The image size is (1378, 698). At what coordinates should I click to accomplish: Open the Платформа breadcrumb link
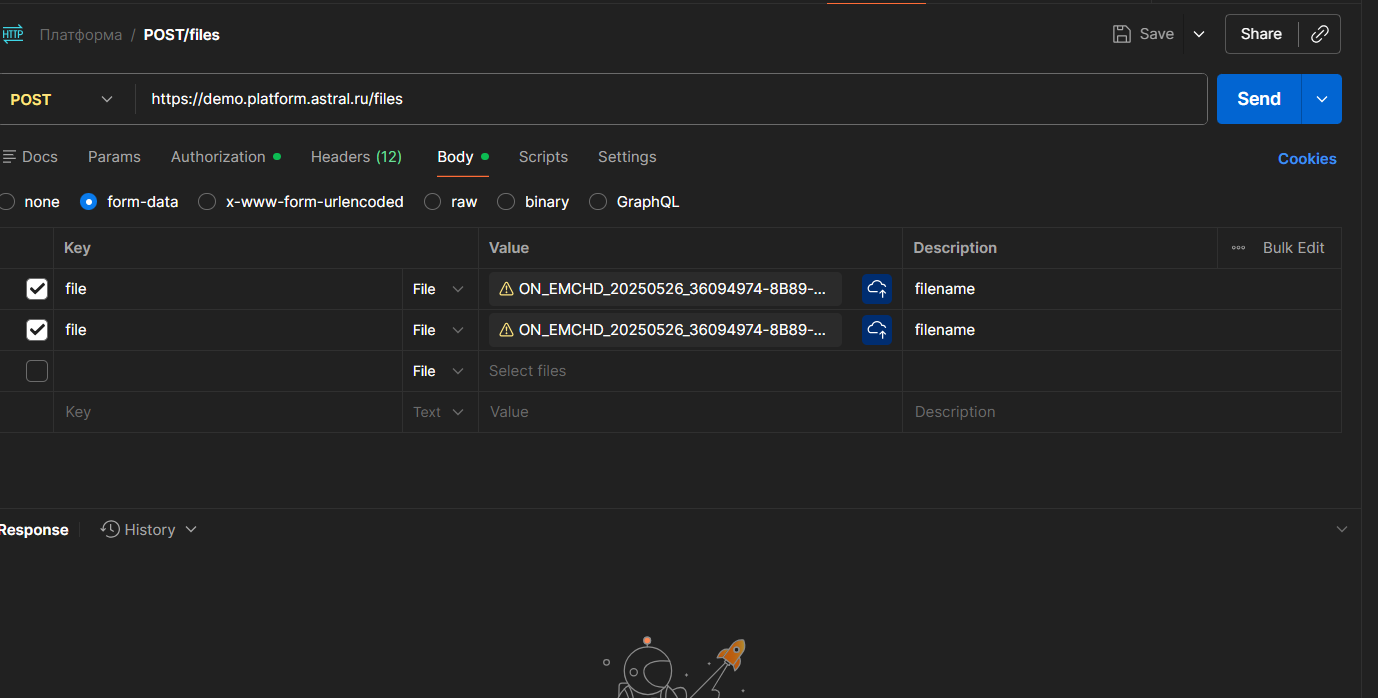click(81, 35)
